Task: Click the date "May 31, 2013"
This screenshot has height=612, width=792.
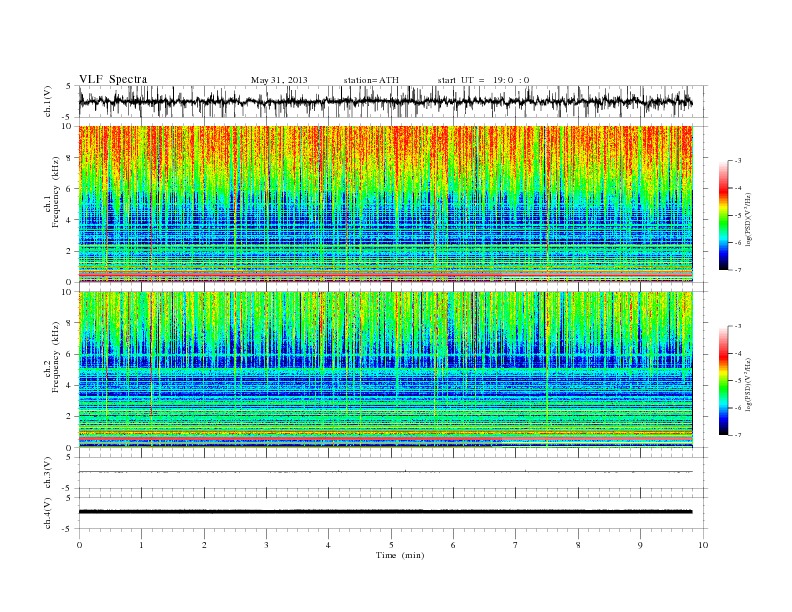Action: point(279,80)
